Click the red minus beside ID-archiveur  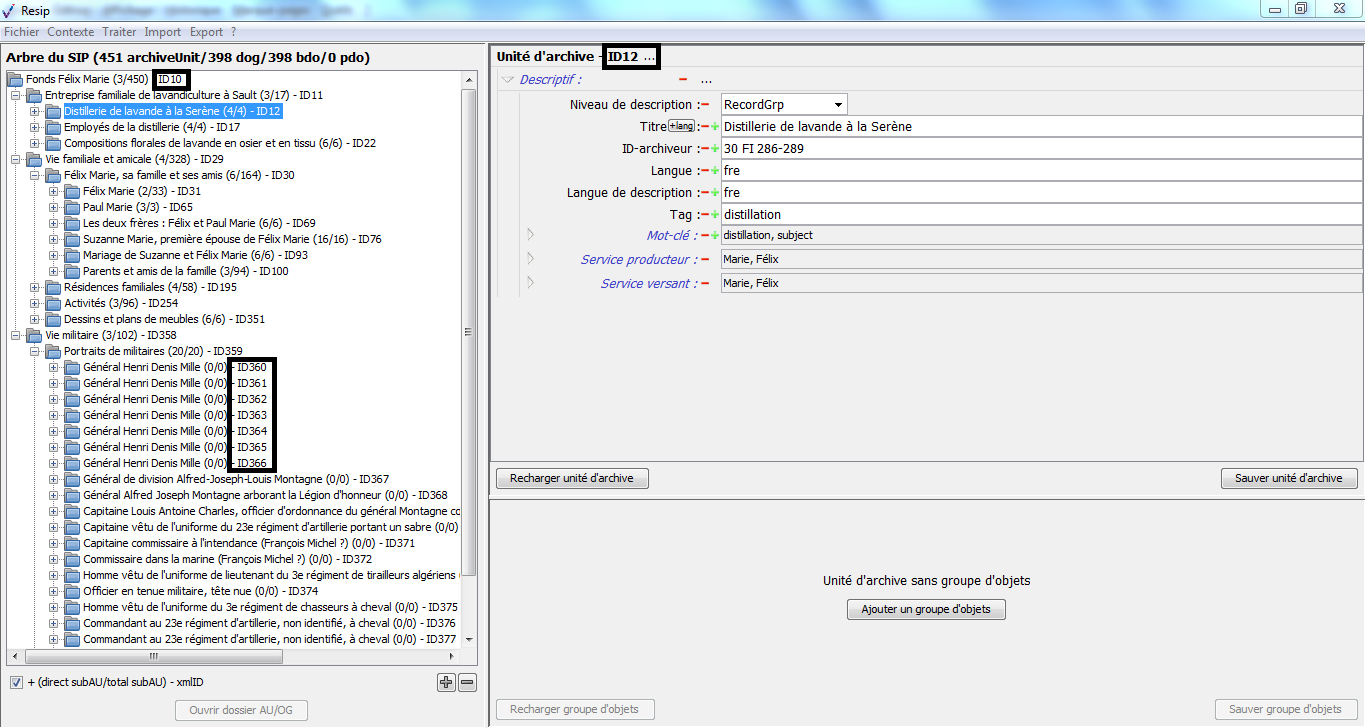pos(704,149)
